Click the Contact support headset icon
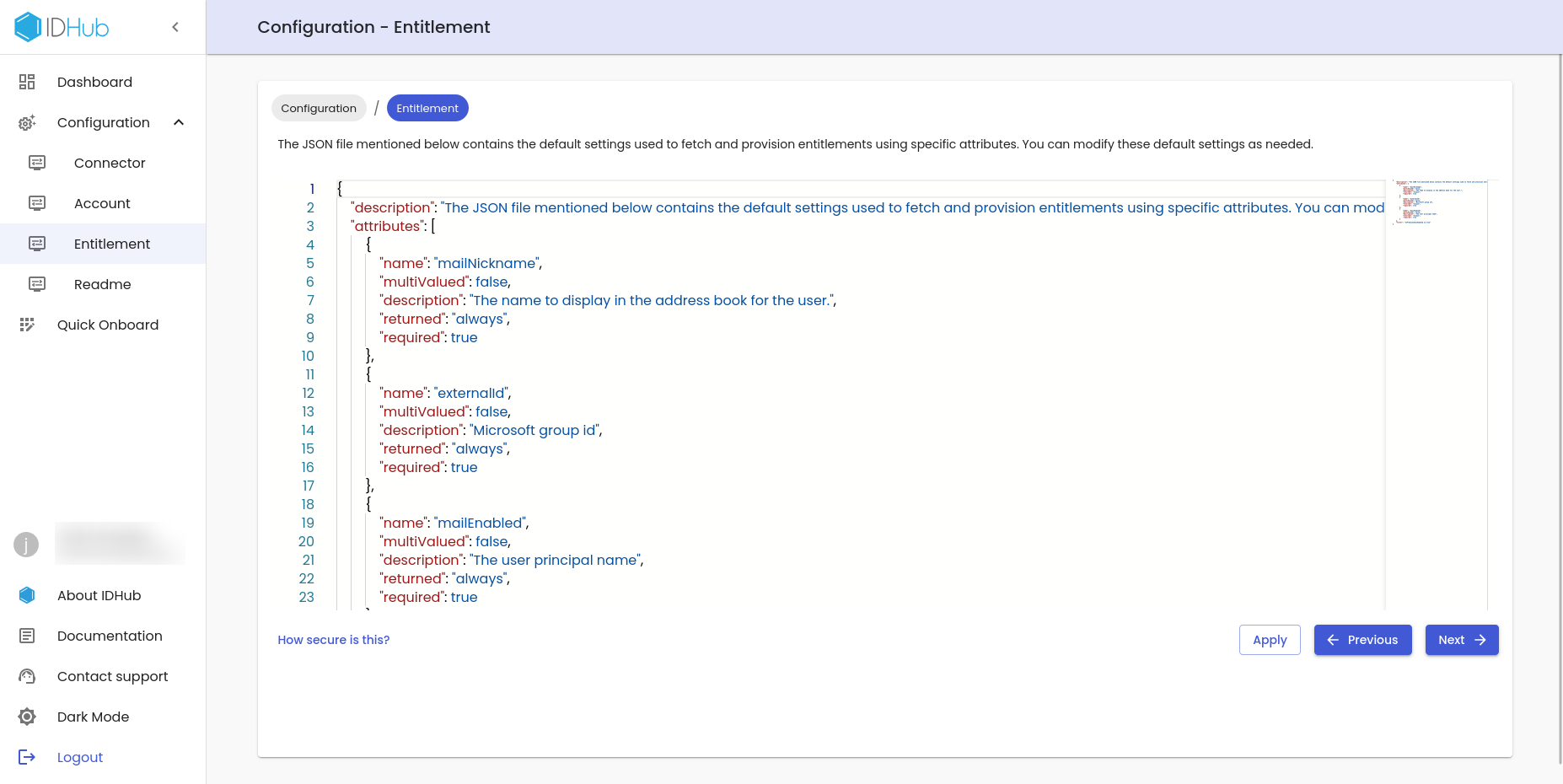1563x784 pixels. point(27,676)
